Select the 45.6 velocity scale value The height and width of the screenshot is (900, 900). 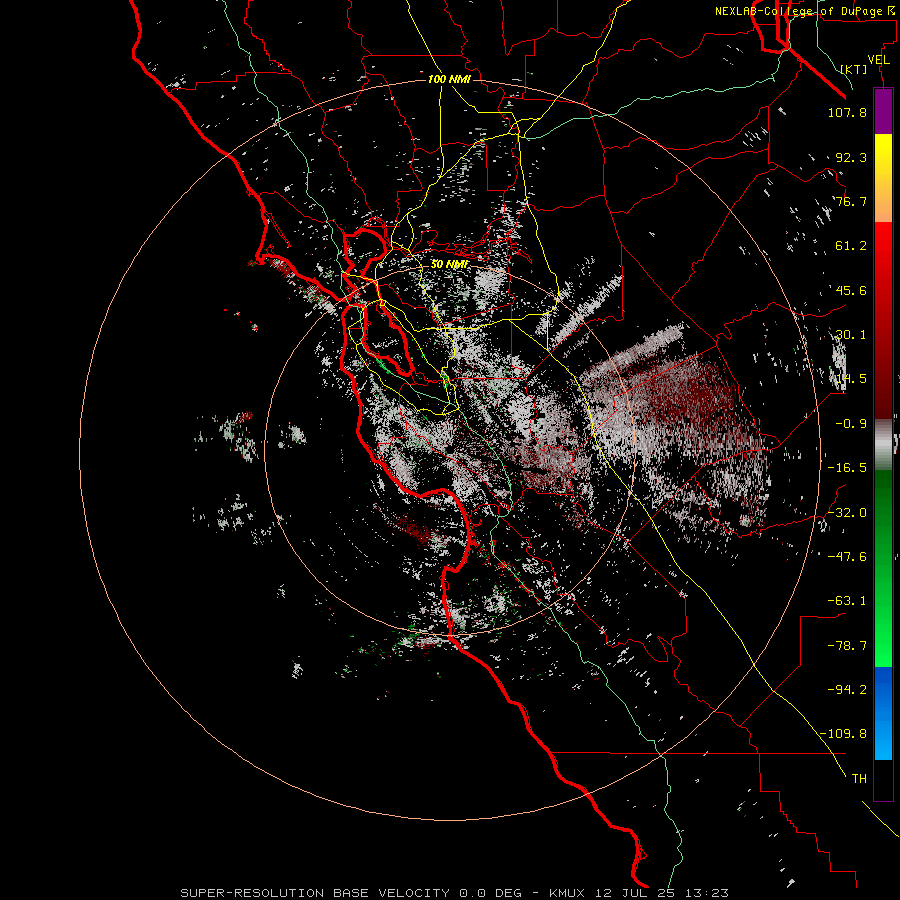(851, 290)
